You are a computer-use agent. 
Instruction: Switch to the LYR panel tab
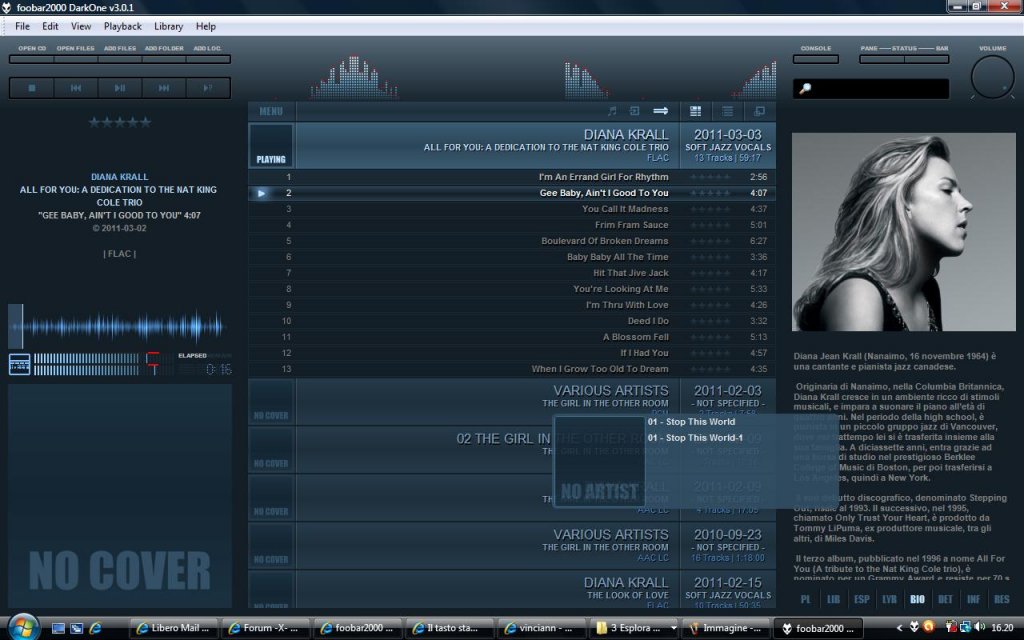[889, 599]
